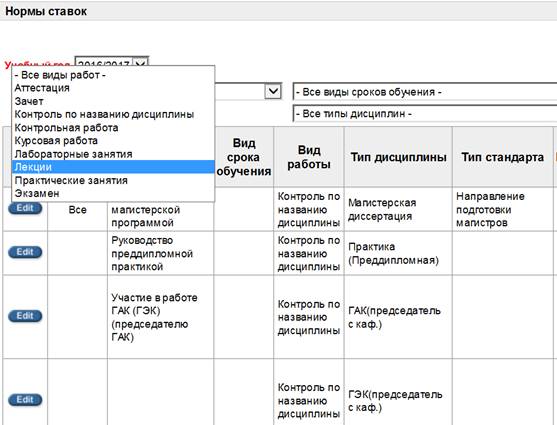The height and width of the screenshot is (425, 557).
Task: Click the 'Тип дисциплины' column header
Action: pyautogui.click(x=398, y=157)
